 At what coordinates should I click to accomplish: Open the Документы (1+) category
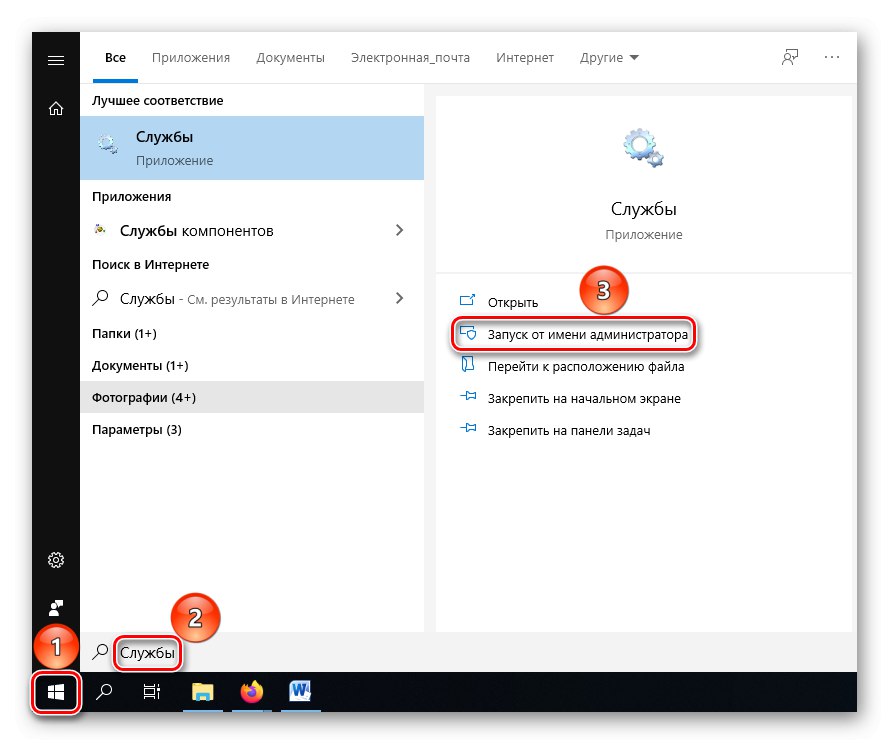140,366
